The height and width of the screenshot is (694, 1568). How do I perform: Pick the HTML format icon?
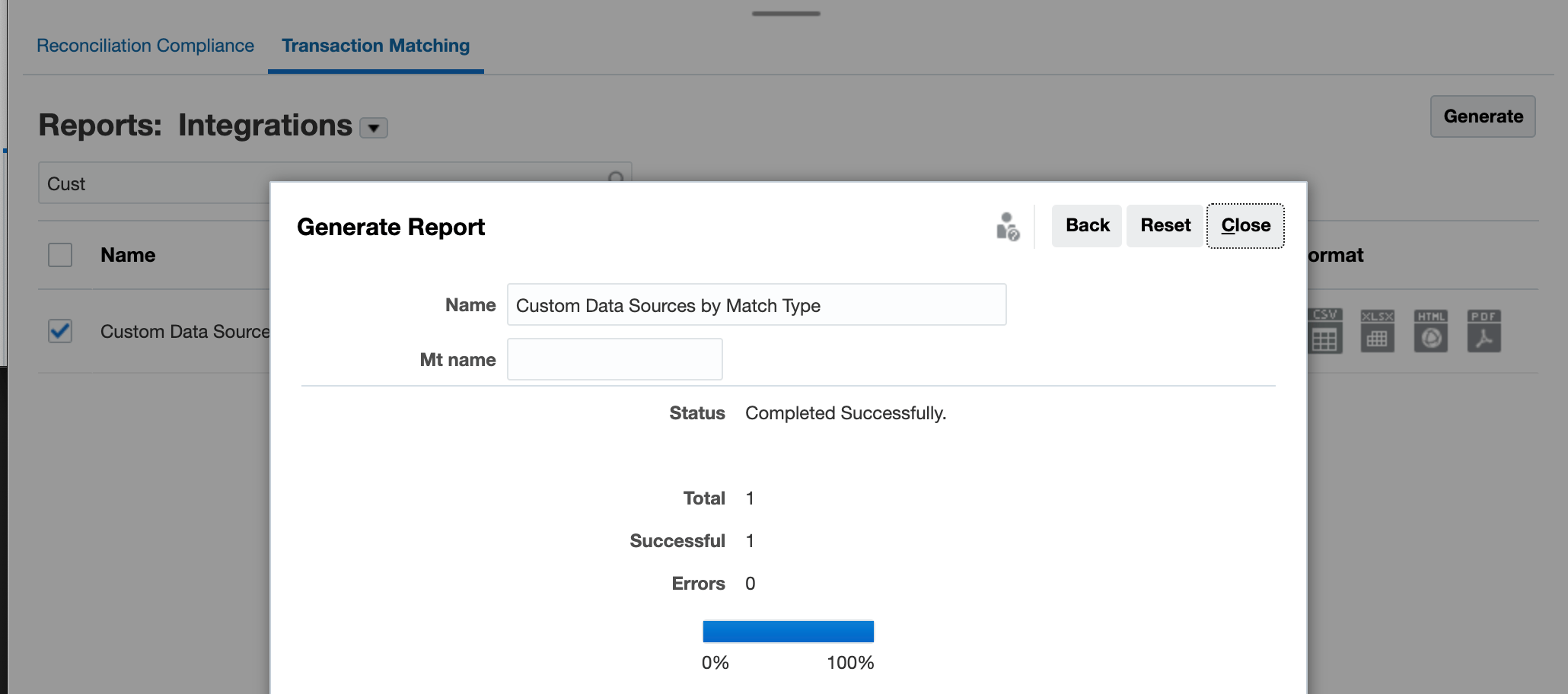tap(1431, 332)
